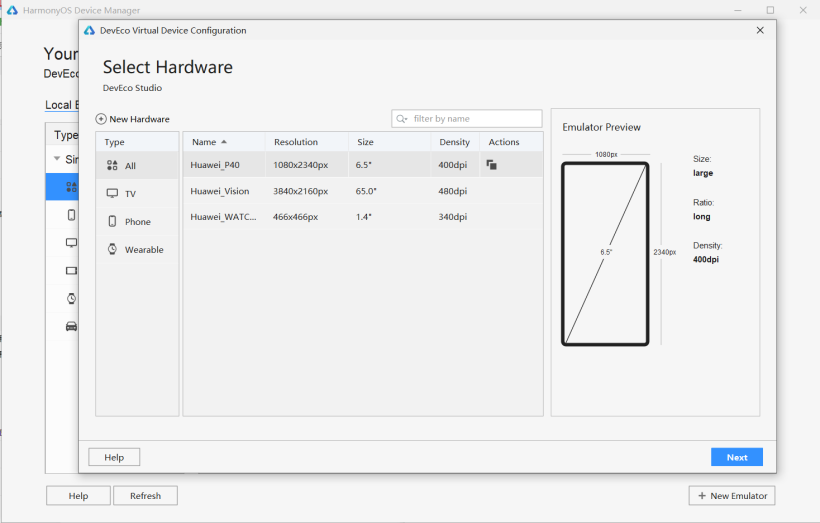Viewport: 820px width, 523px height.
Task: Select the Wearable watch icon in dialog
Action: 112,249
